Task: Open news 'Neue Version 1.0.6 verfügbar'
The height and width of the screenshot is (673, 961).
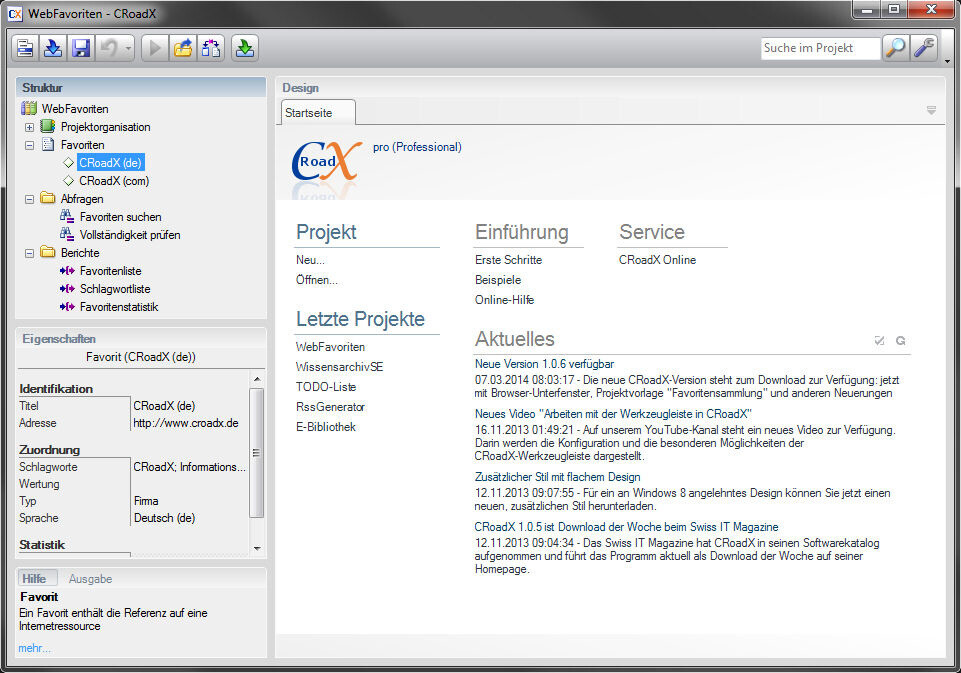Action: click(x=544, y=364)
